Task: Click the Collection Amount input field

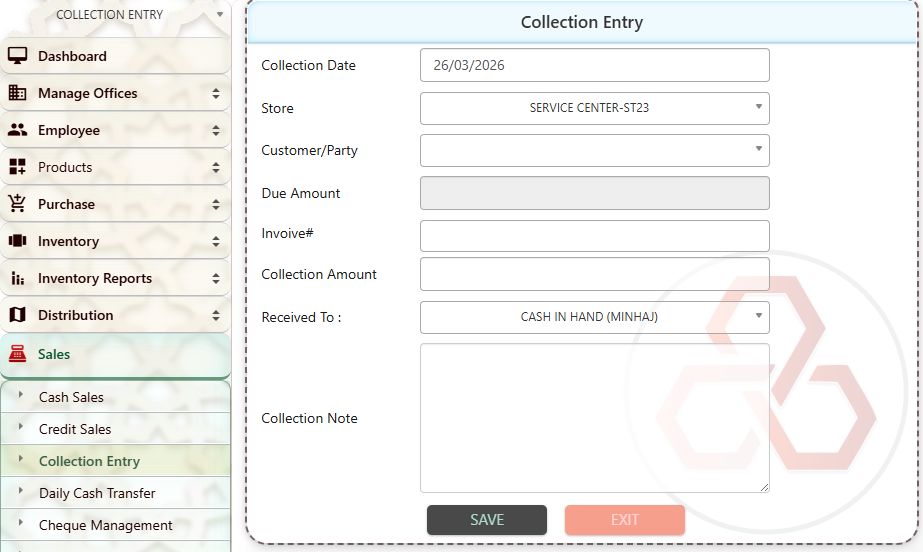Action: [x=594, y=274]
